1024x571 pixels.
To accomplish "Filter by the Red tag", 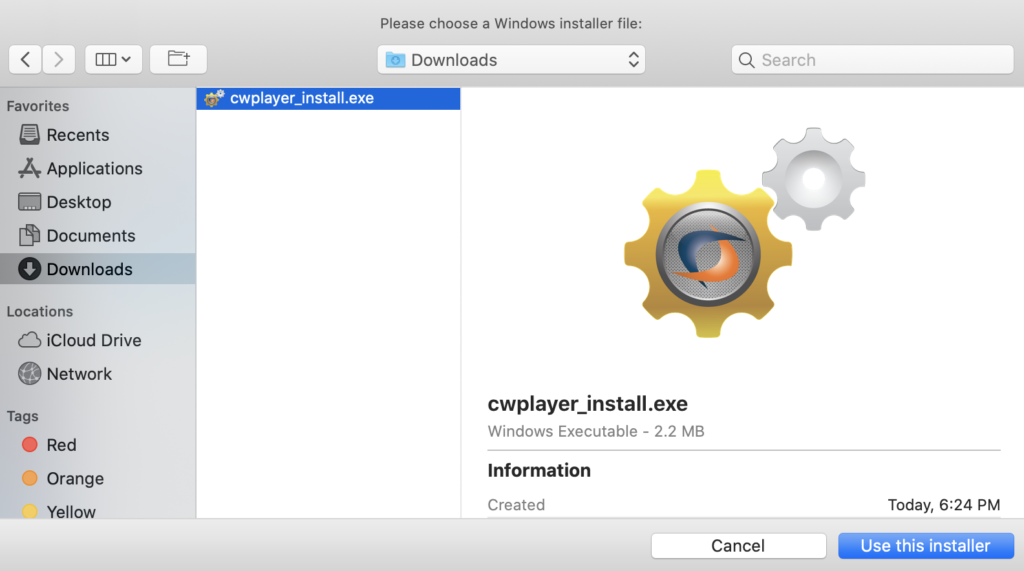I will 61,445.
